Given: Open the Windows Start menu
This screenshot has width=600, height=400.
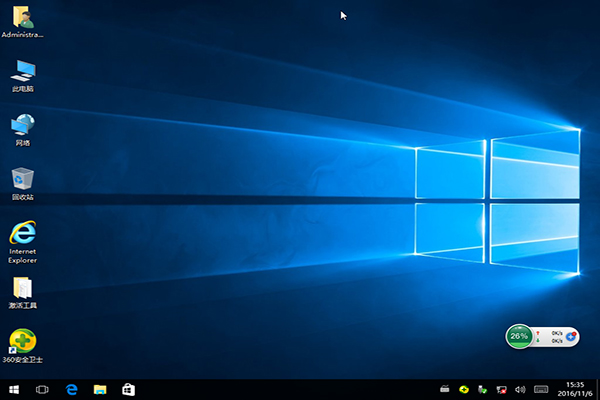Looking at the screenshot, I should click(14, 388).
